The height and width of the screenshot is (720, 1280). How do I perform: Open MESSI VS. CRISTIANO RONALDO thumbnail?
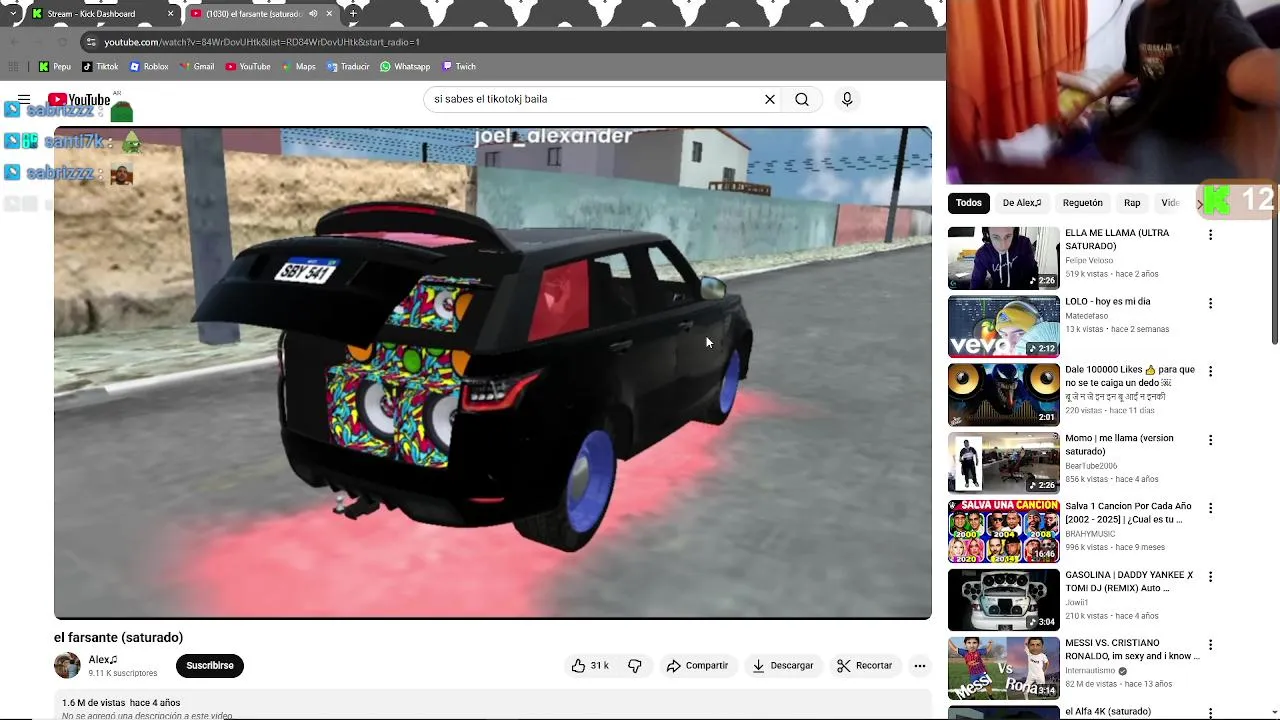pyautogui.click(x=1004, y=669)
